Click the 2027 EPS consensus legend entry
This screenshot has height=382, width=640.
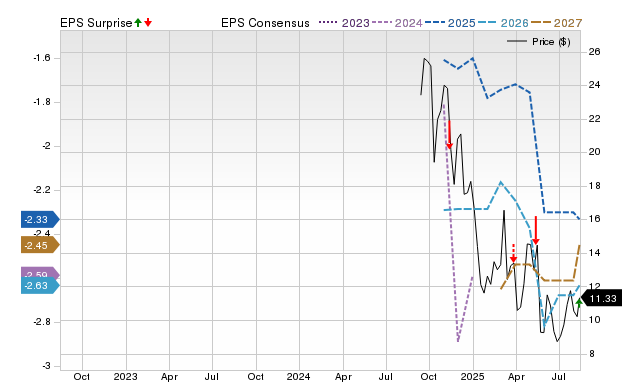(556, 23)
